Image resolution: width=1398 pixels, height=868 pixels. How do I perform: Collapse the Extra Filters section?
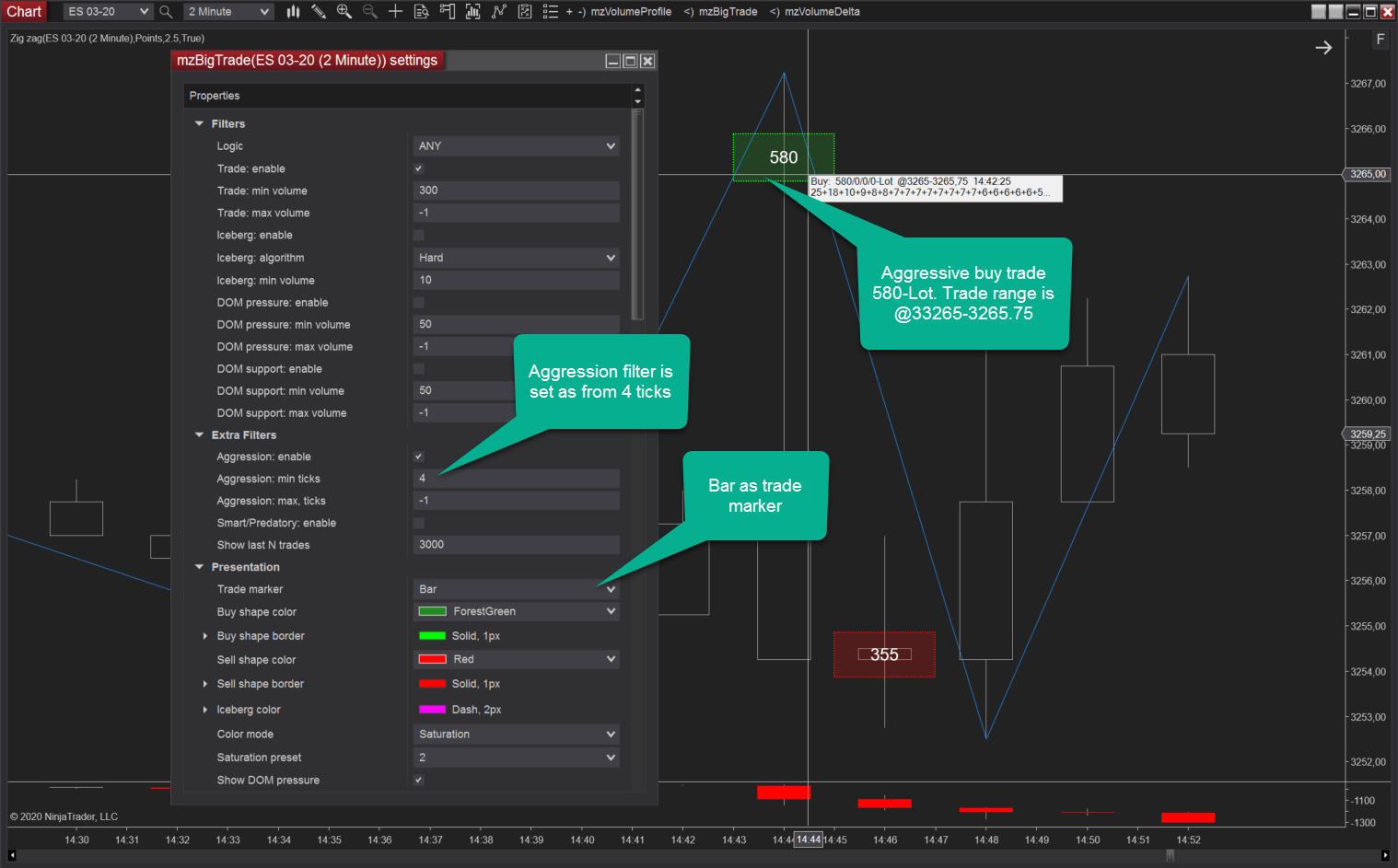pos(199,434)
